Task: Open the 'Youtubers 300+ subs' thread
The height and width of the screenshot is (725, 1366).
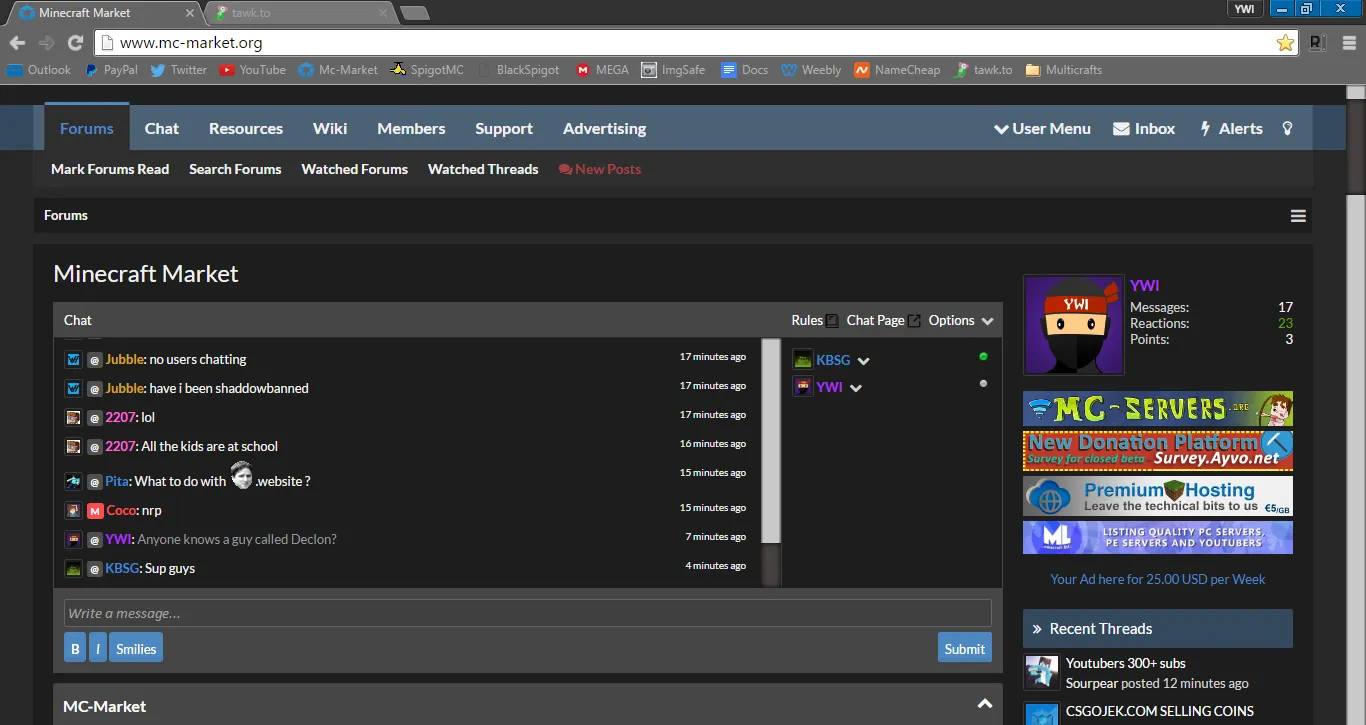Action: 1126,663
